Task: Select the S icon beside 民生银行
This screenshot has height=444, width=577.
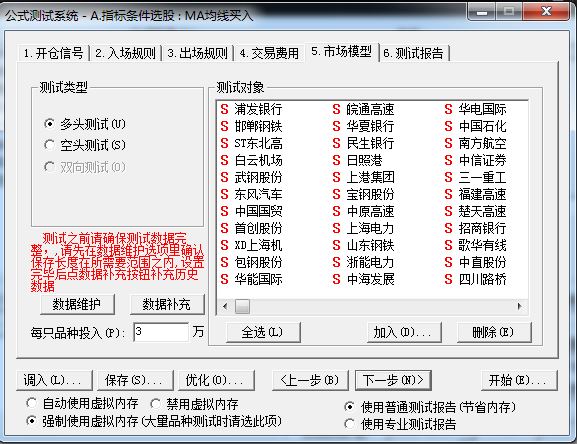Action: (336, 143)
